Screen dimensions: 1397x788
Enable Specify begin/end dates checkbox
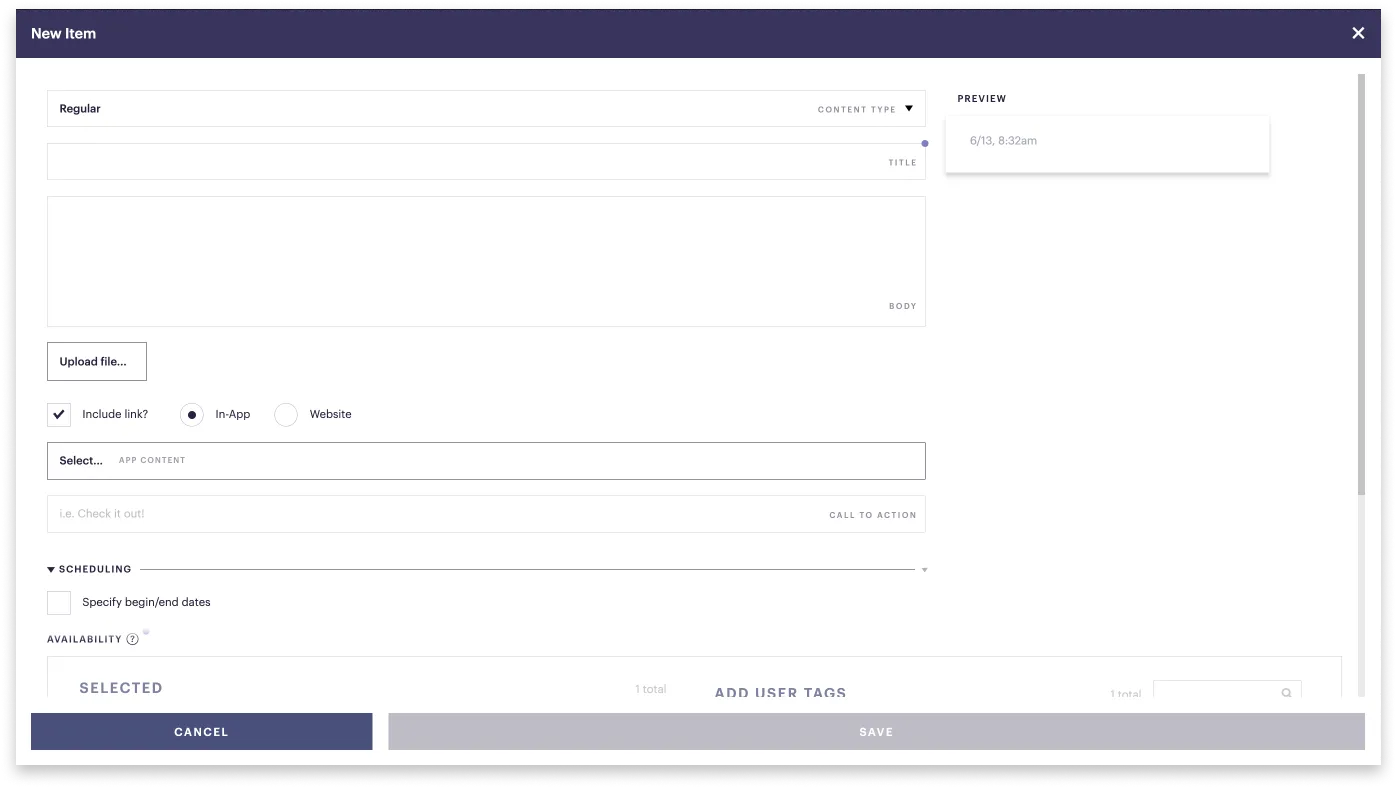coord(59,602)
